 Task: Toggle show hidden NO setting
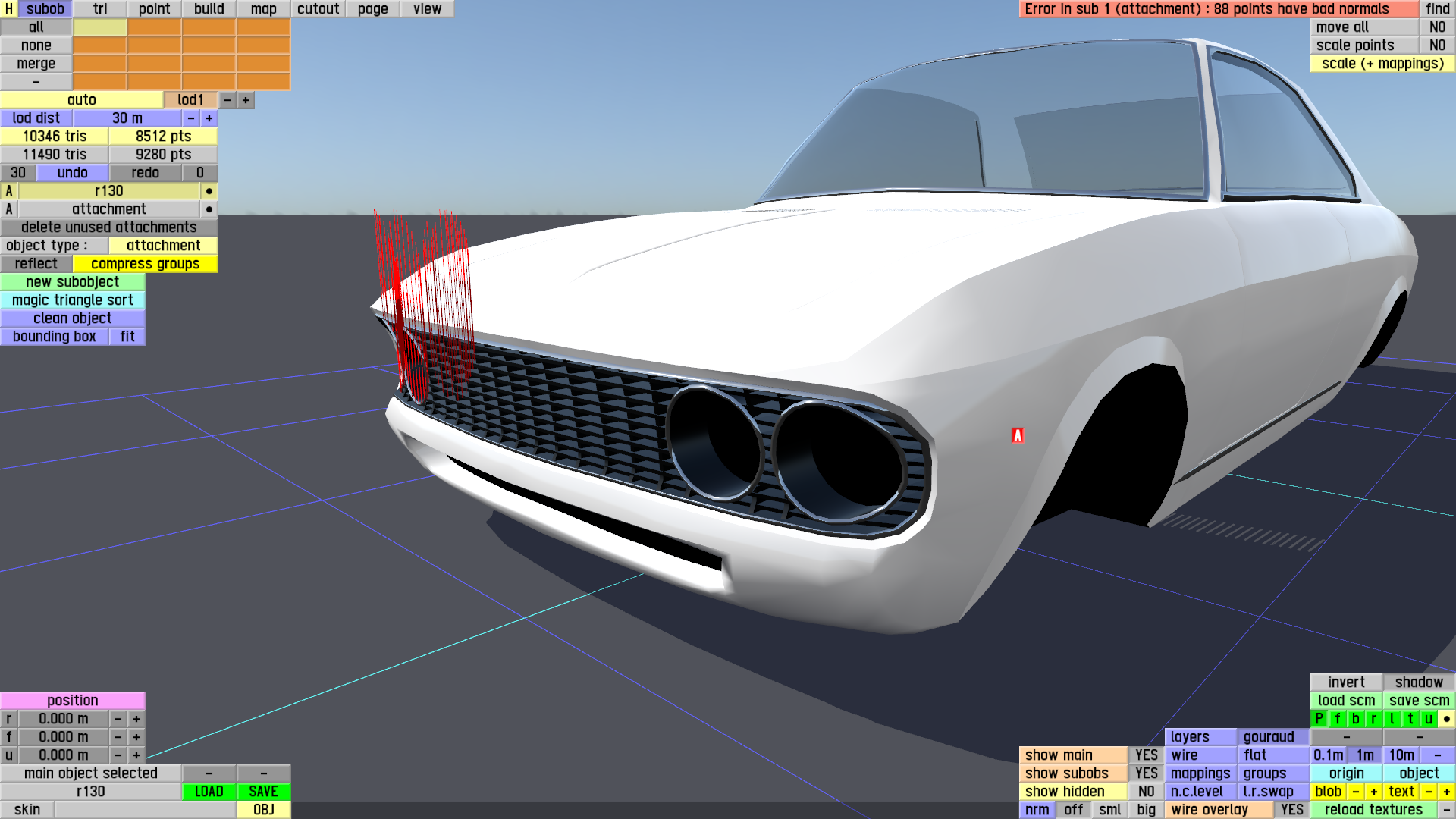pyautogui.click(x=1146, y=792)
